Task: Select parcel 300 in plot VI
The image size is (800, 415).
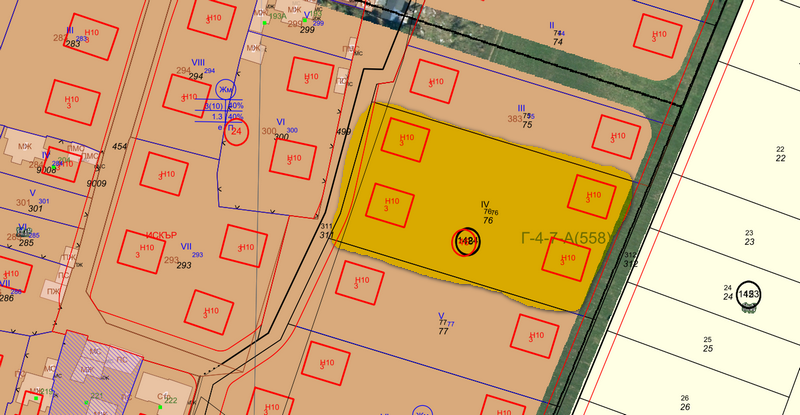Action: (281, 136)
